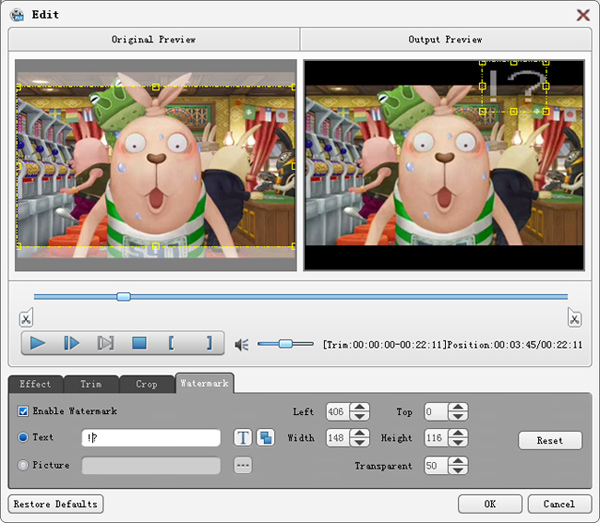Confirm with the OK button
The width and height of the screenshot is (600, 523).
(x=490, y=504)
